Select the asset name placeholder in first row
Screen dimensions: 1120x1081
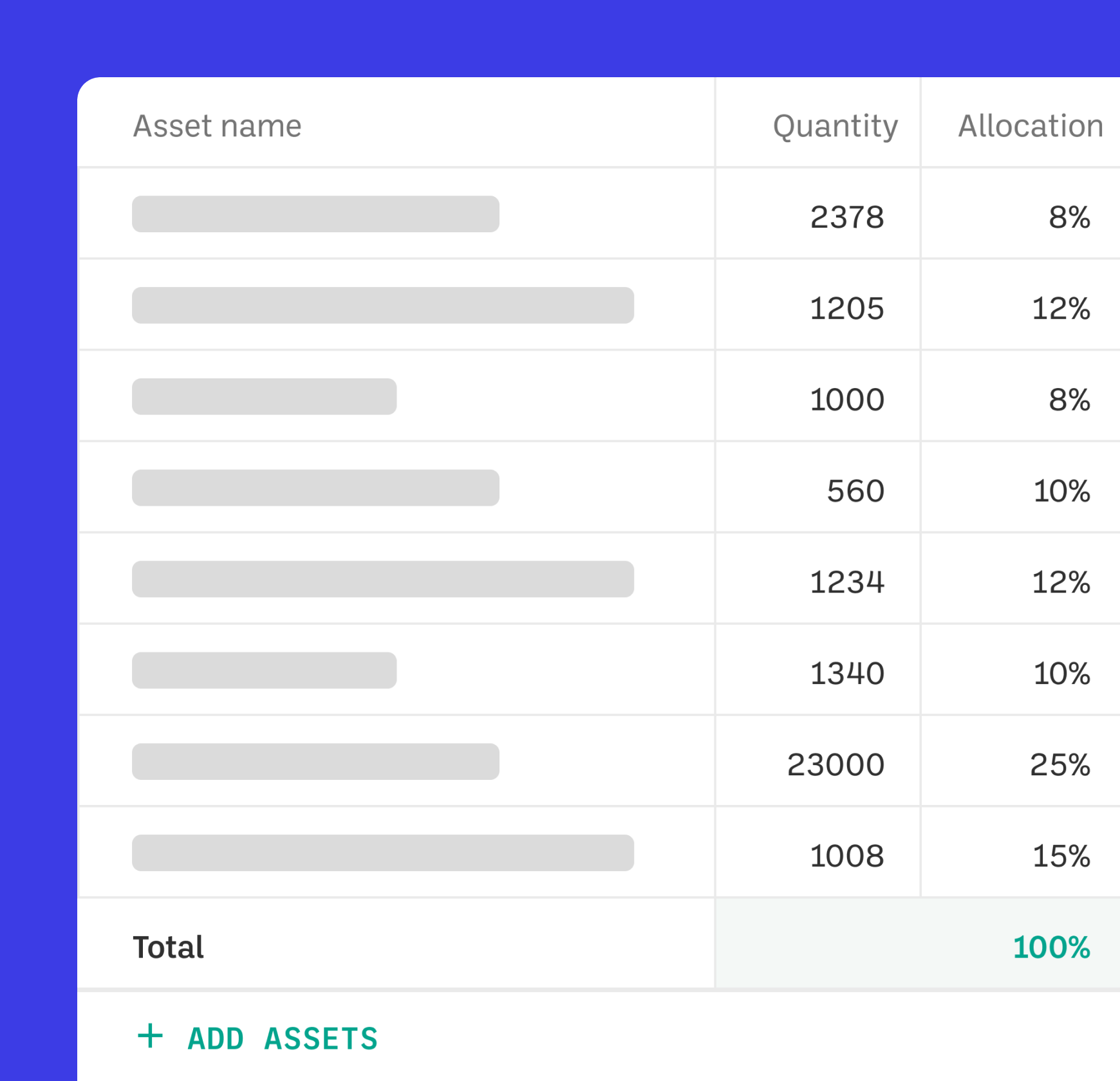315,214
